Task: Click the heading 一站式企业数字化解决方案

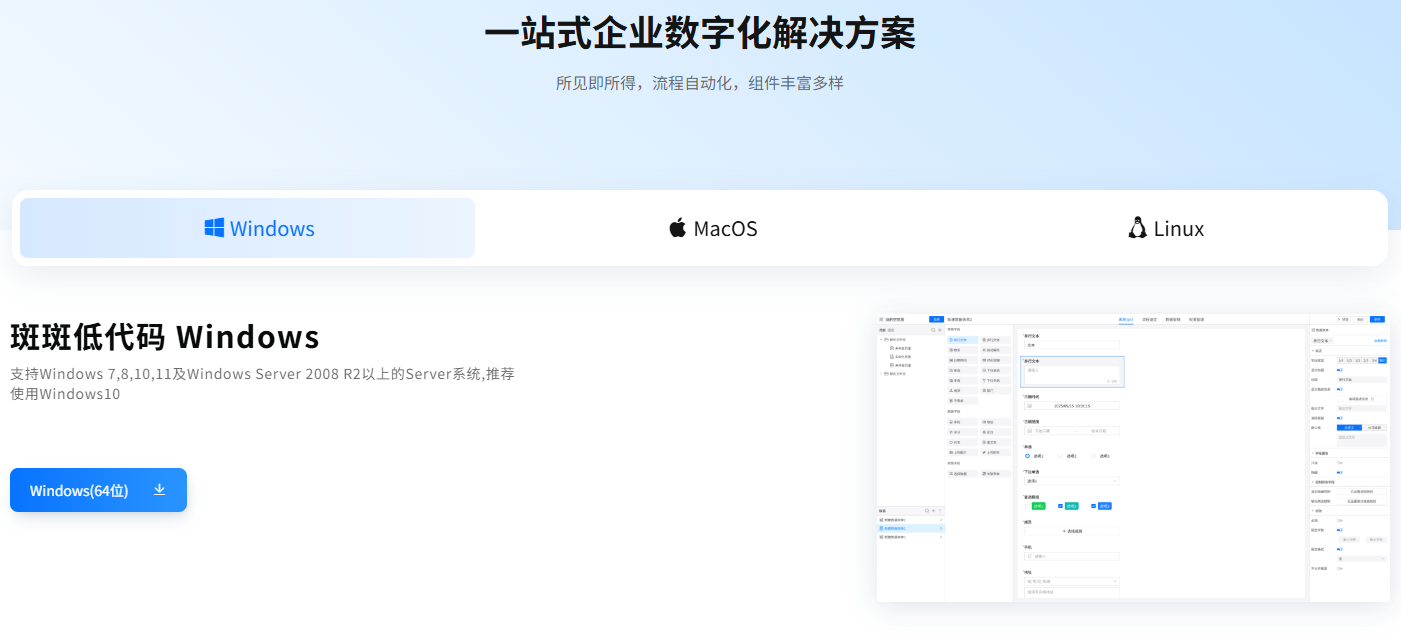Action: pos(700,33)
